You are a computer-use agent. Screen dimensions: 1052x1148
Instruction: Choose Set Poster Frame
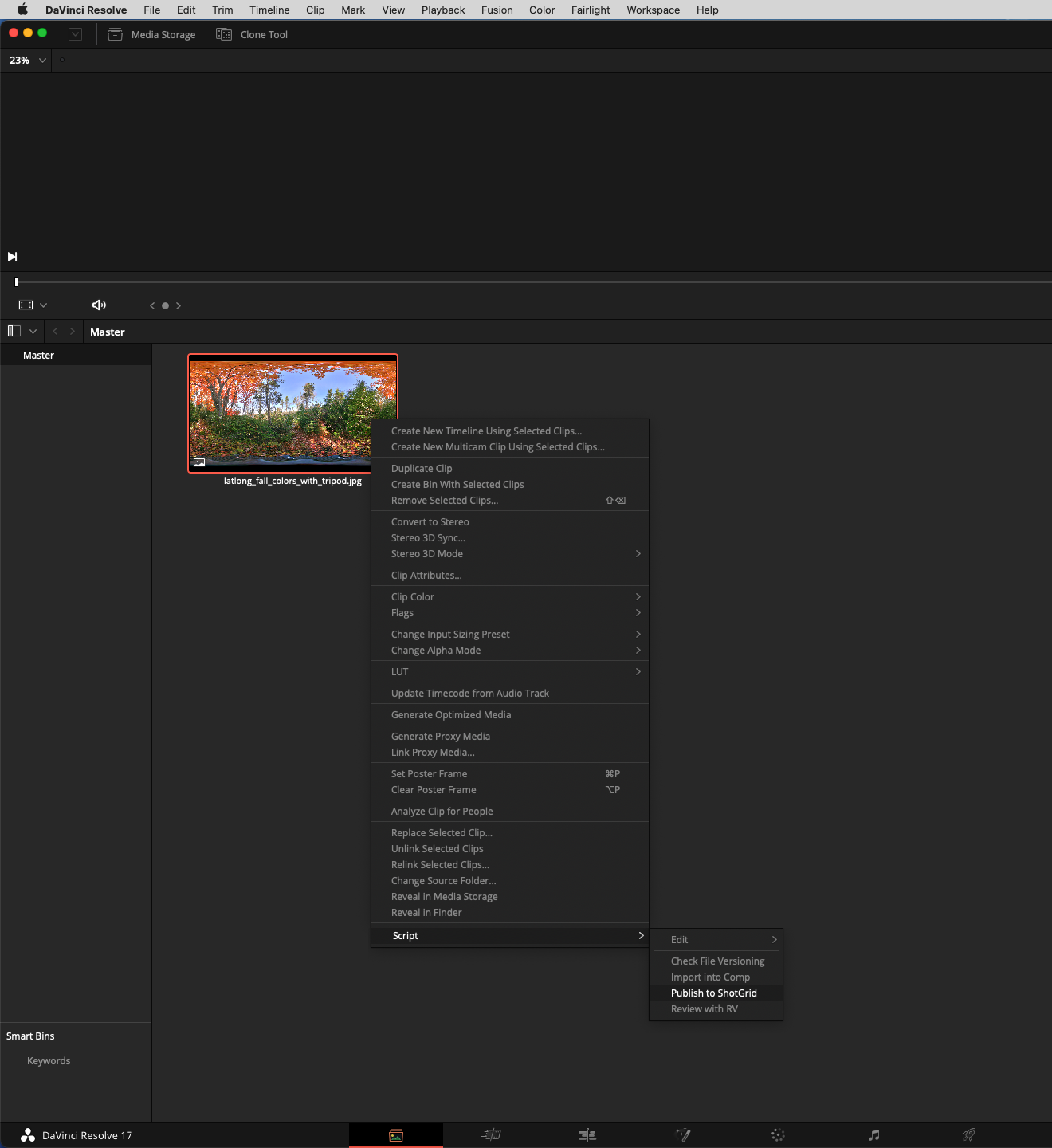[x=510, y=774]
